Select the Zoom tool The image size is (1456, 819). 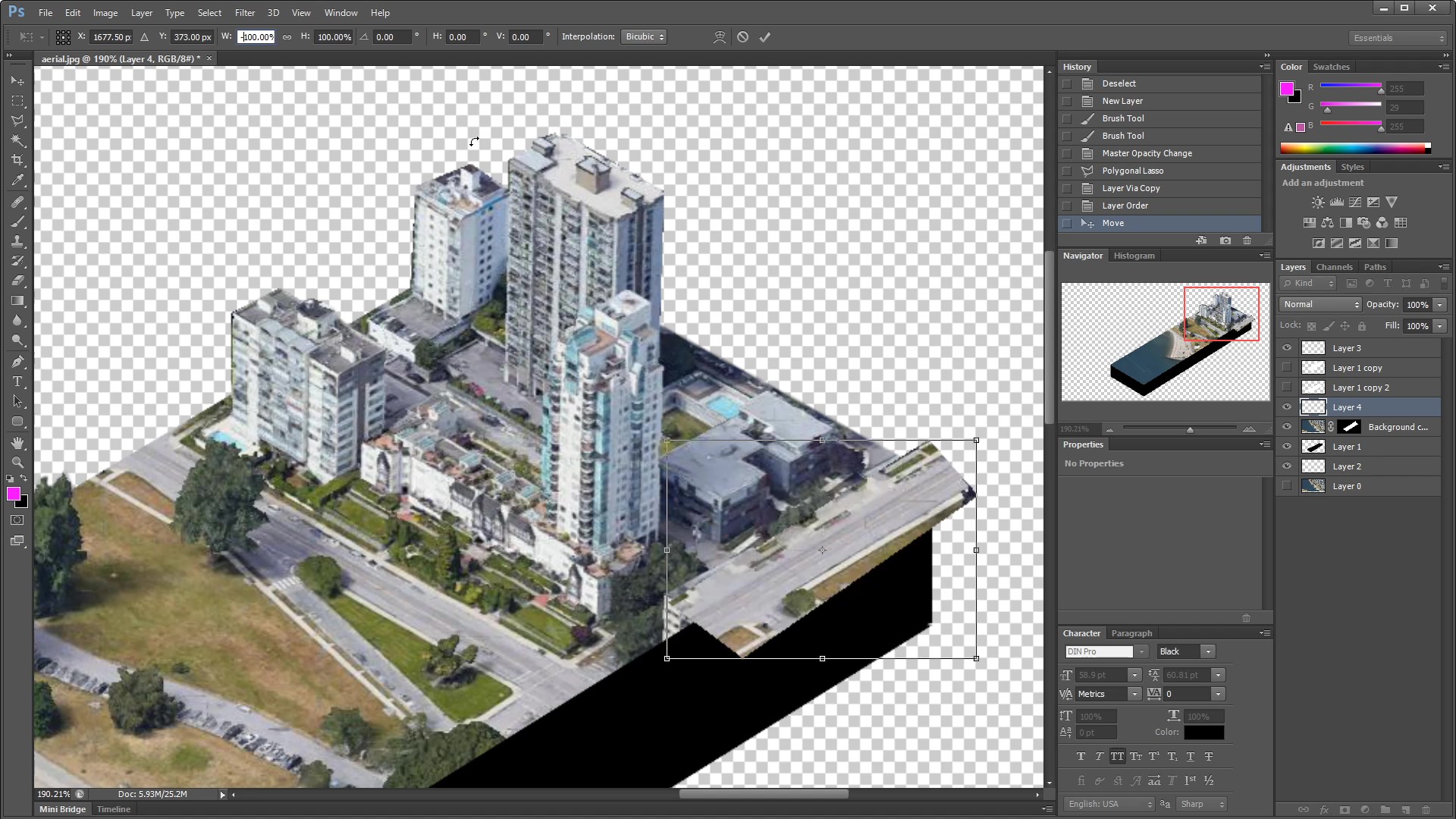(17, 463)
